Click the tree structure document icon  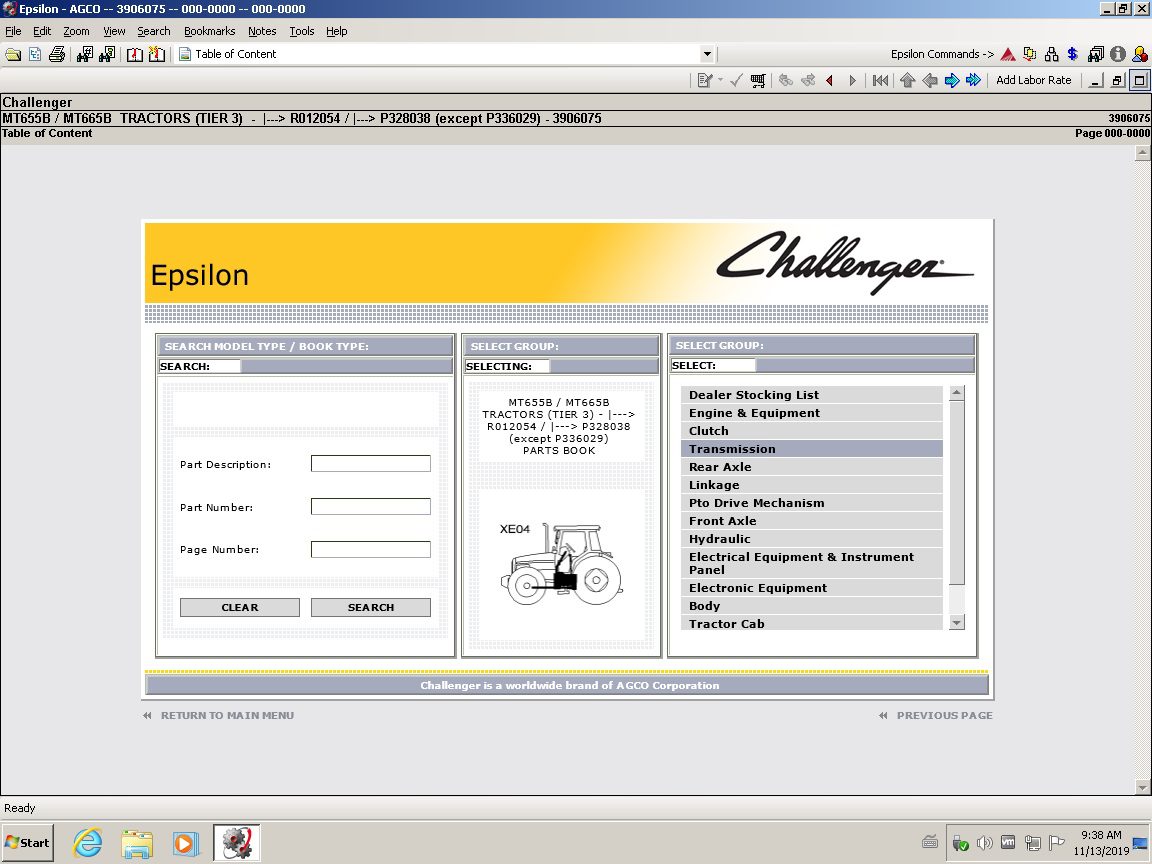click(35, 54)
